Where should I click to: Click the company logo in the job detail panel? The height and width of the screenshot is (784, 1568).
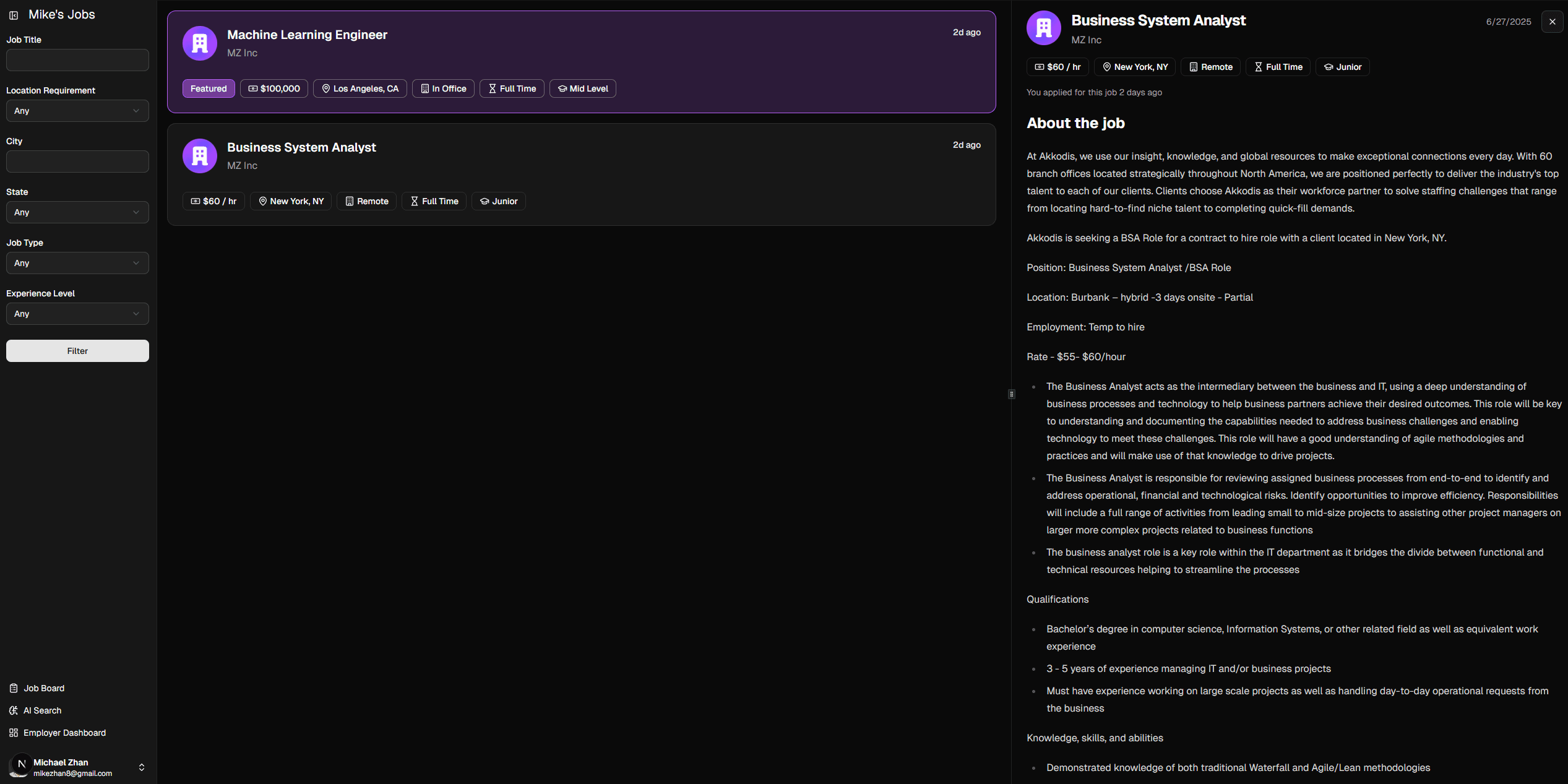pos(1044,28)
